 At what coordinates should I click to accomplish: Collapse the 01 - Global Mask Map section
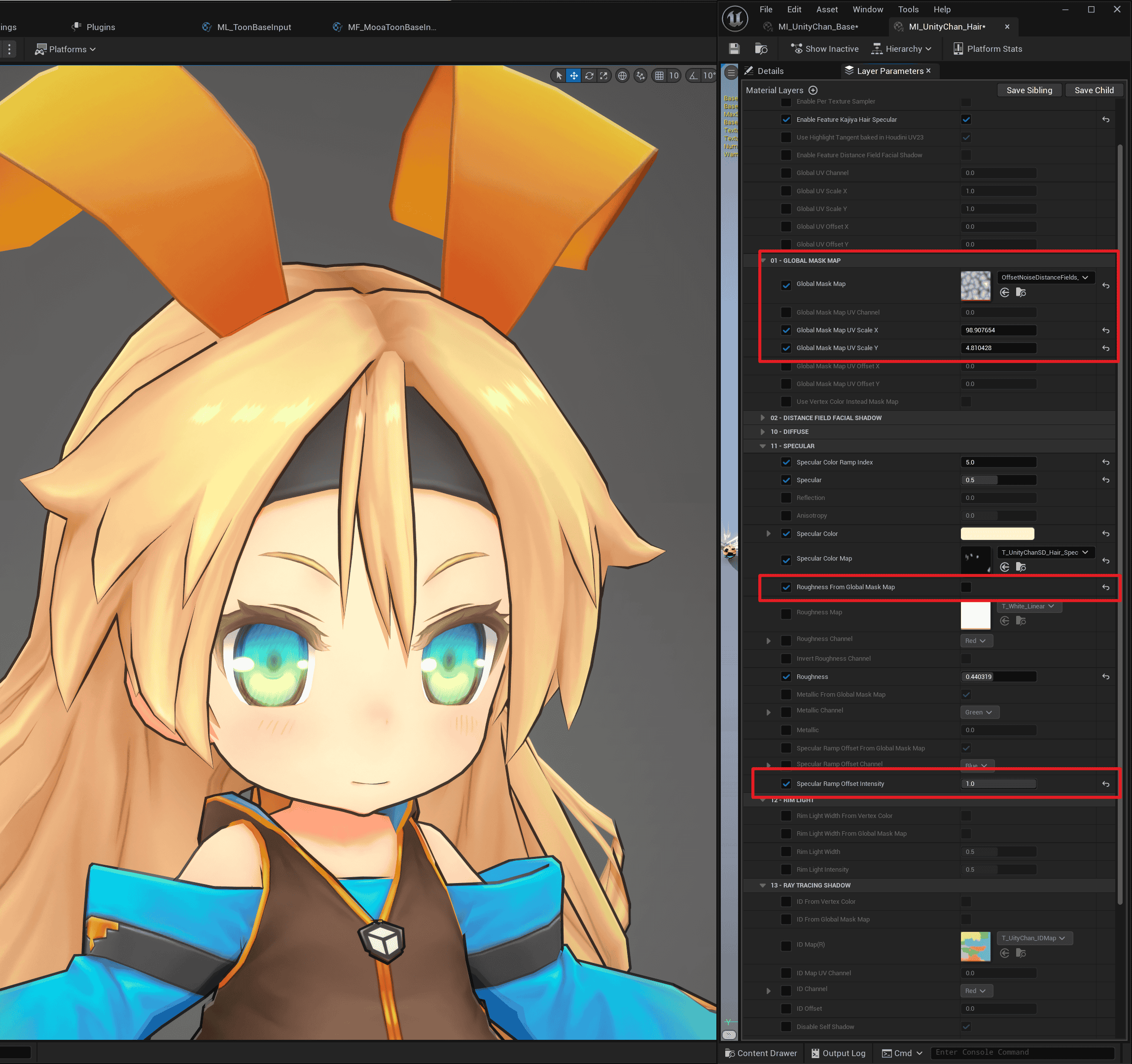point(763,261)
